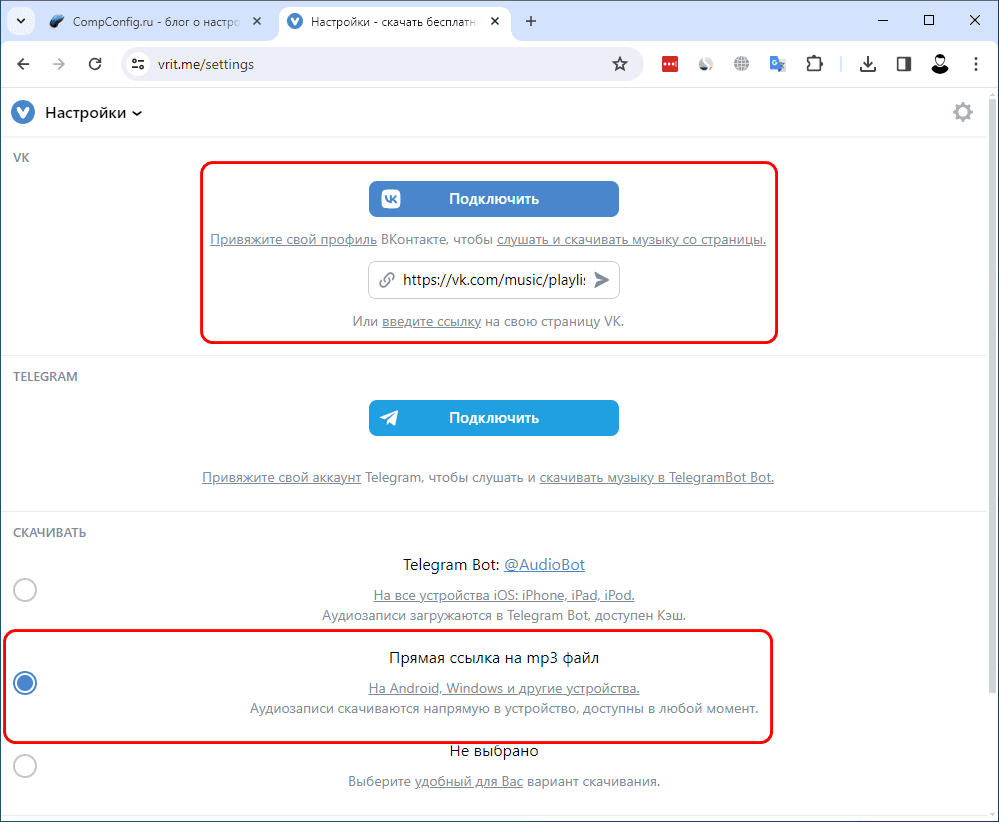This screenshot has width=999, height=822.
Task: Submit the VK playlist link with arrow
Action: (x=601, y=280)
